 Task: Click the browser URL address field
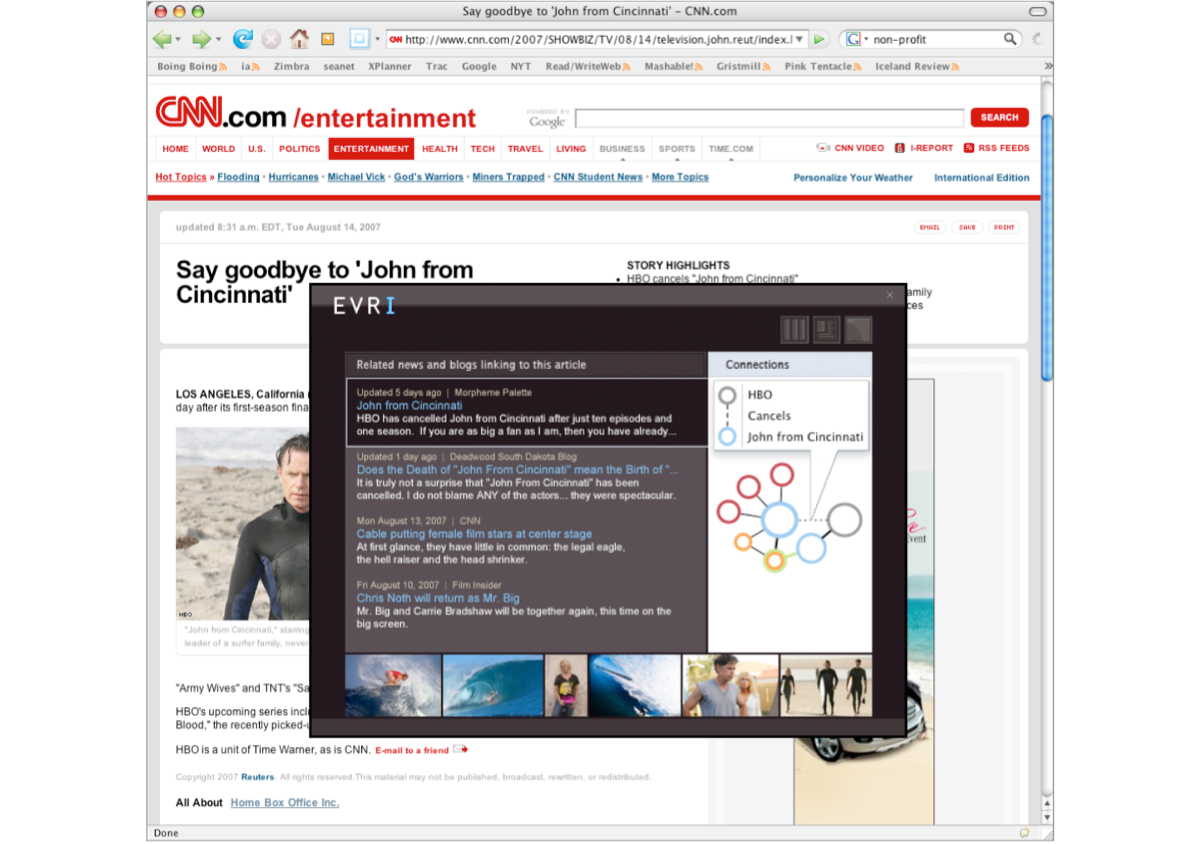point(596,39)
